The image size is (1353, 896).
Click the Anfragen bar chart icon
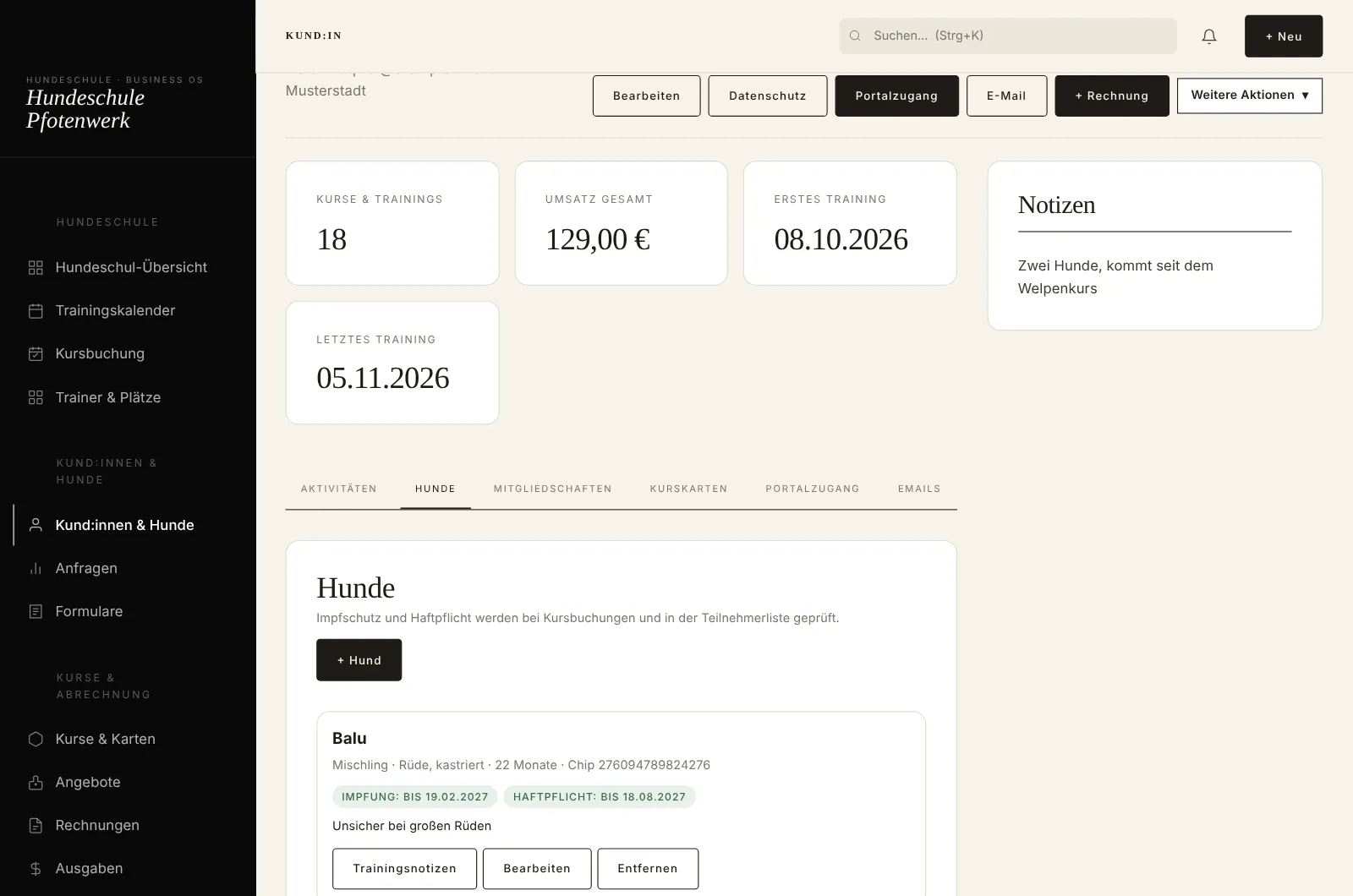pos(36,568)
